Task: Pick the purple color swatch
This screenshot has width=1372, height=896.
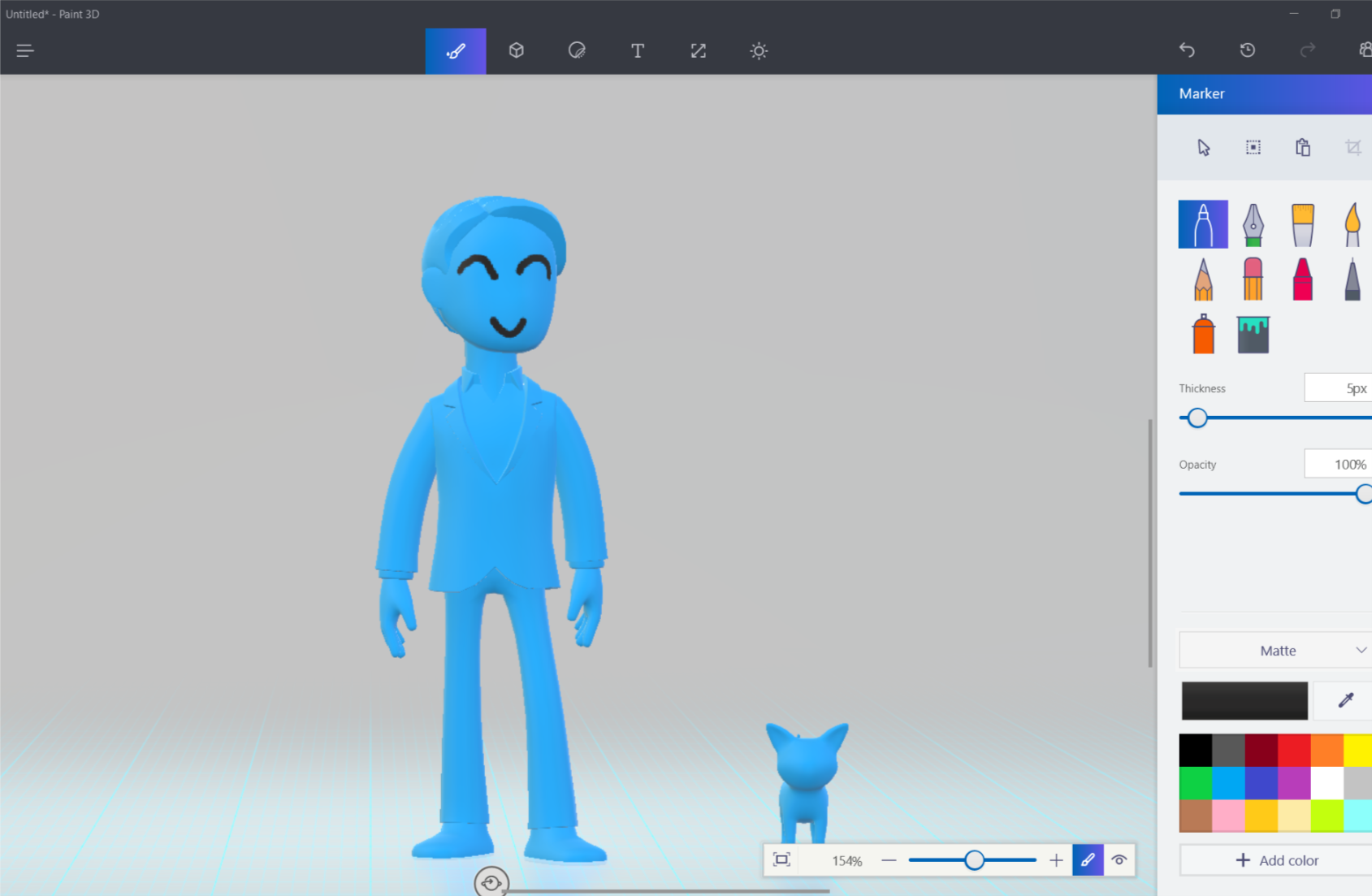Action: point(1294,783)
